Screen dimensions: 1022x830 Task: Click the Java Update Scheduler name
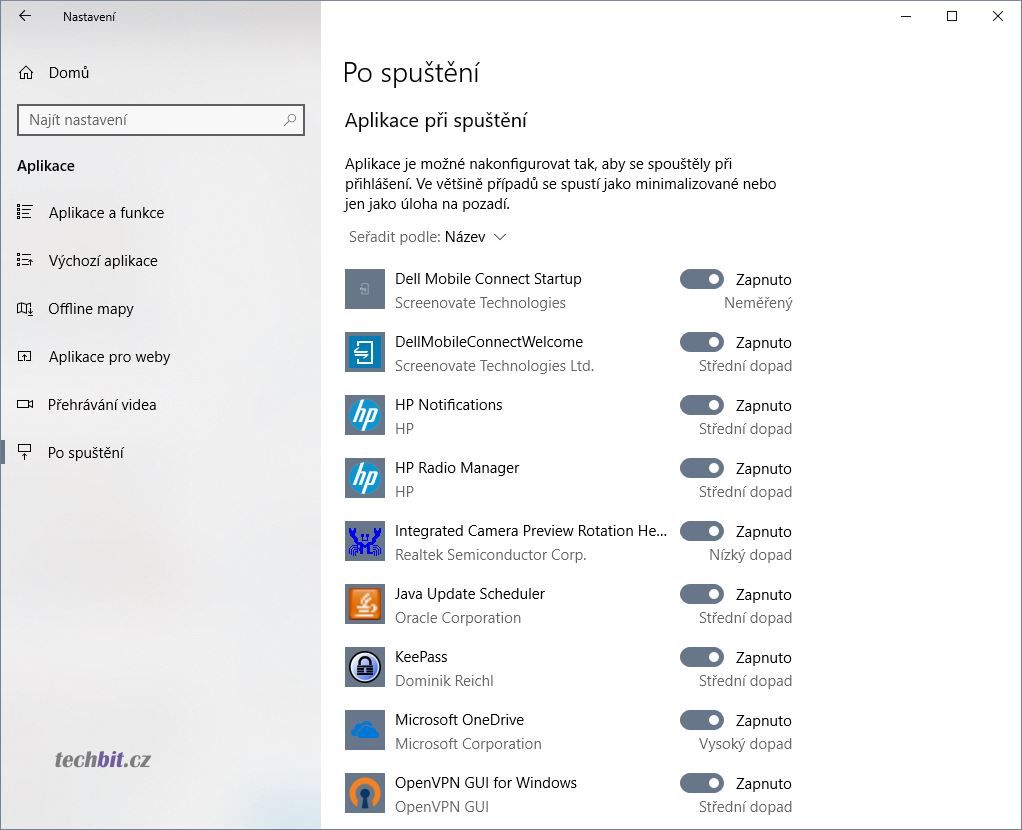pos(469,594)
